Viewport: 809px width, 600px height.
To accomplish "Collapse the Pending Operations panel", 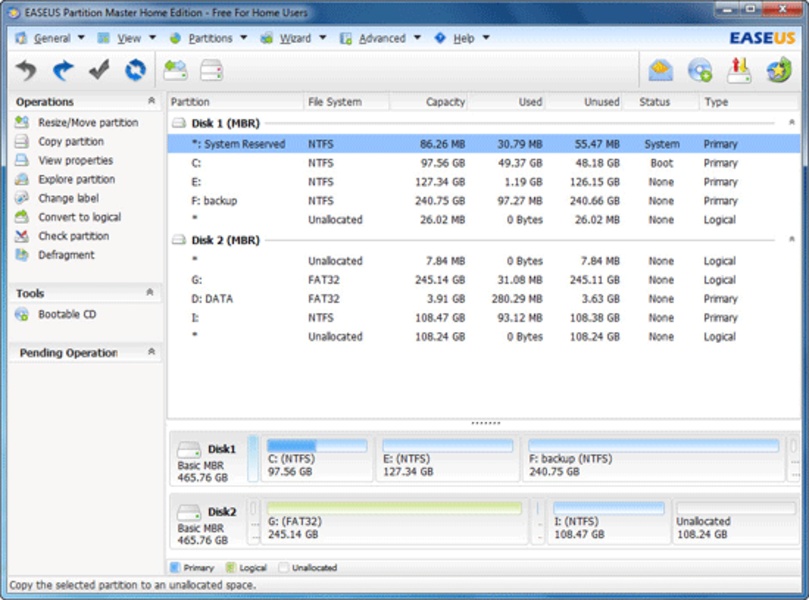I will click(x=151, y=352).
